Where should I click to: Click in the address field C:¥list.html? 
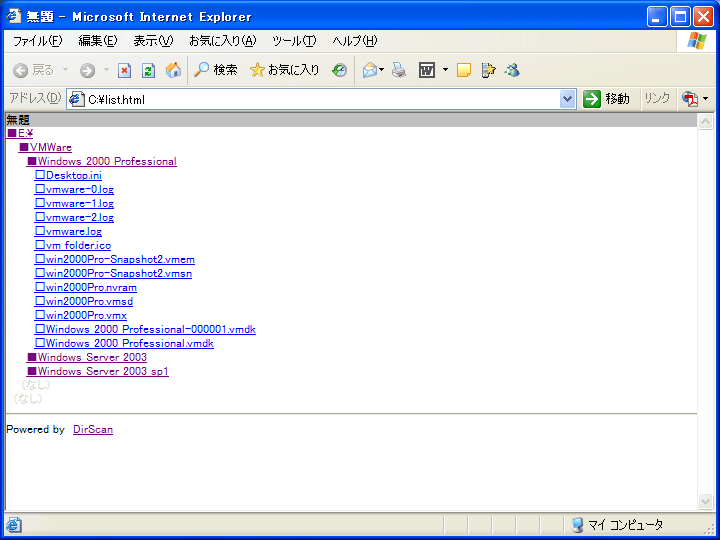tap(321, 99)
